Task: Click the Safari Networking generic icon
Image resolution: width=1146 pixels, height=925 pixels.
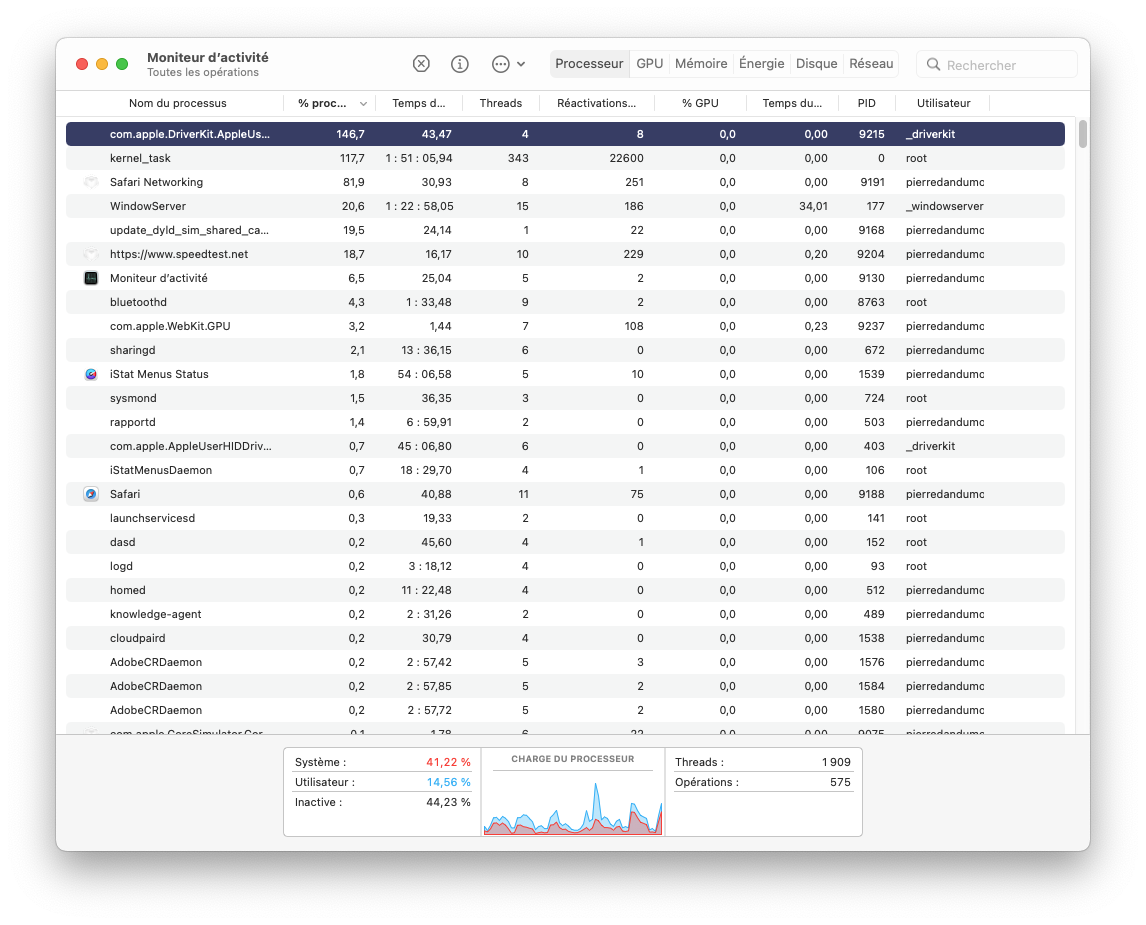Action: coord(91,183)
